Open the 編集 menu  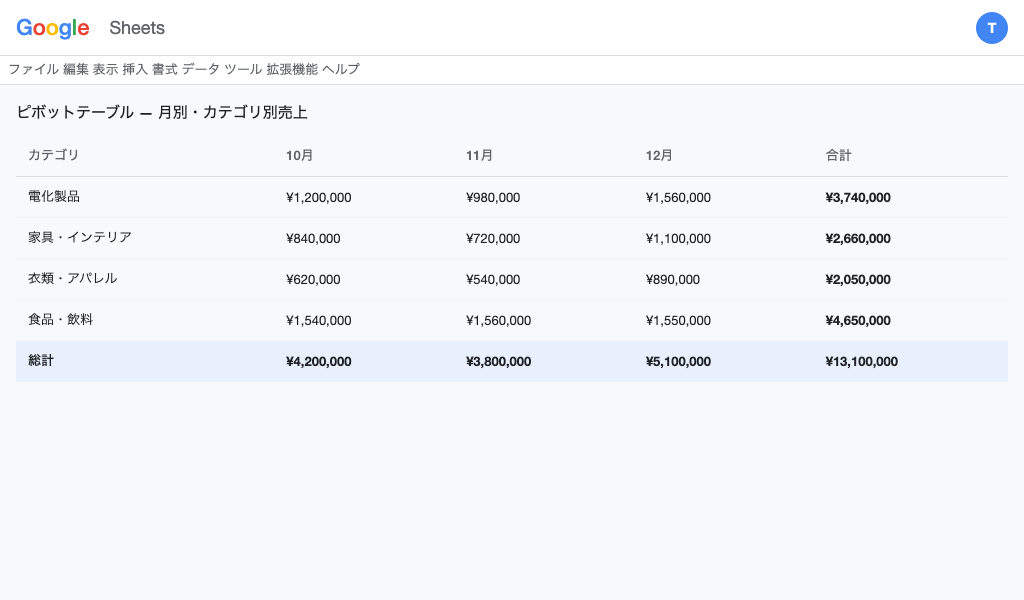click(x=76, y=69)
